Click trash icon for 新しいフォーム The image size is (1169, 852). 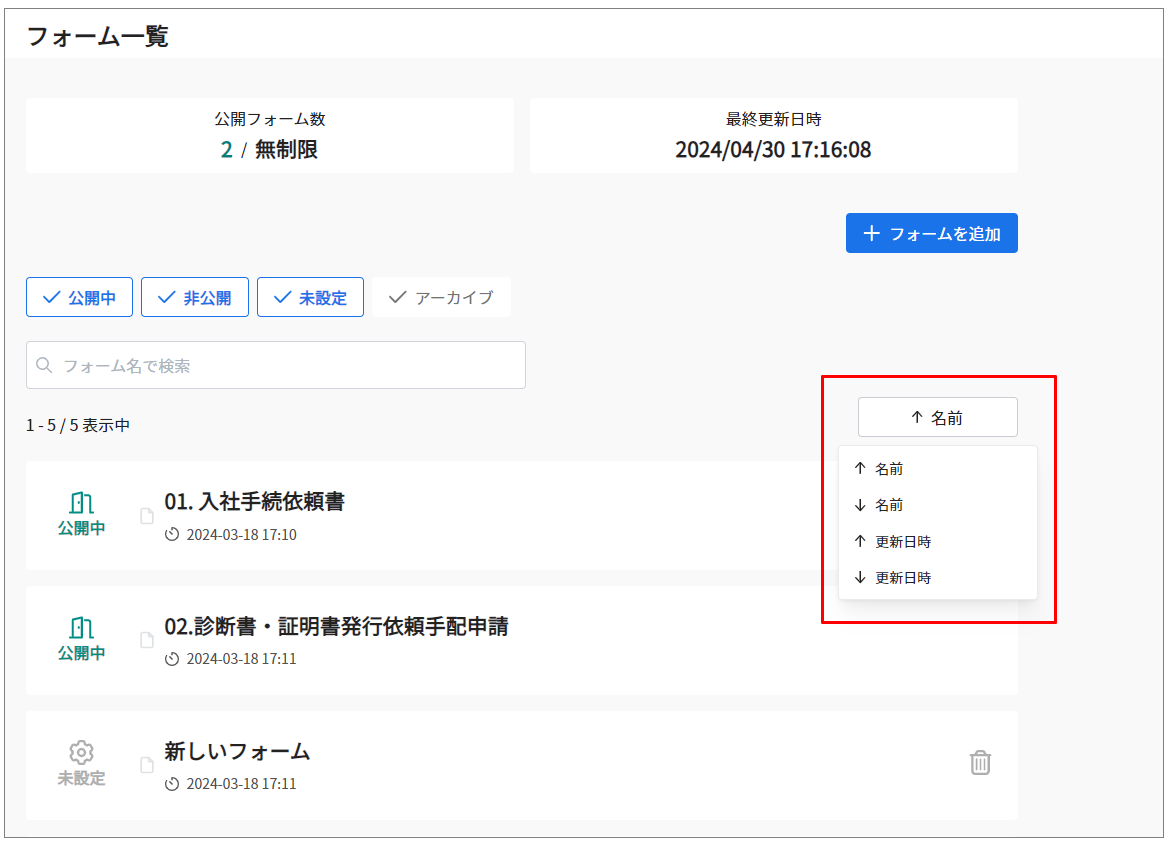point(980,763)
